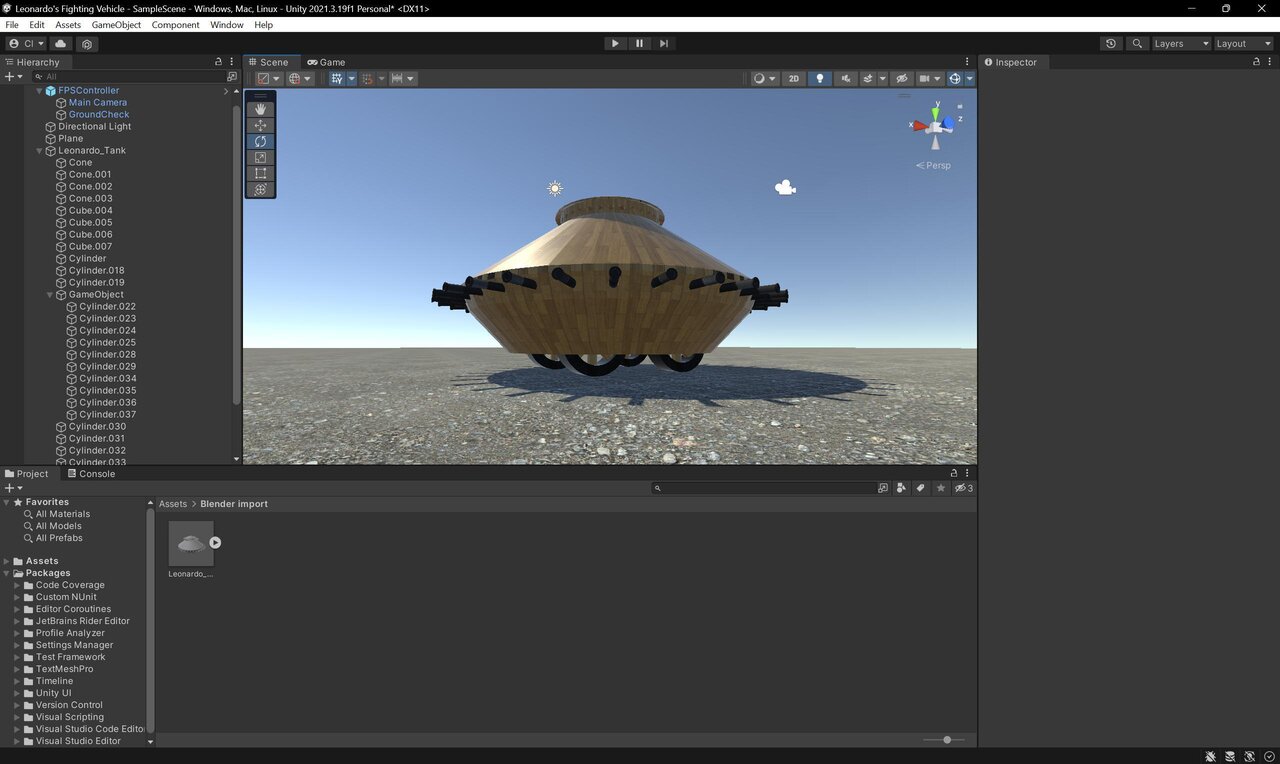Lock the Hierarchy panel
The width and height of the screenshot is (1280, 764).
[219, 62]
